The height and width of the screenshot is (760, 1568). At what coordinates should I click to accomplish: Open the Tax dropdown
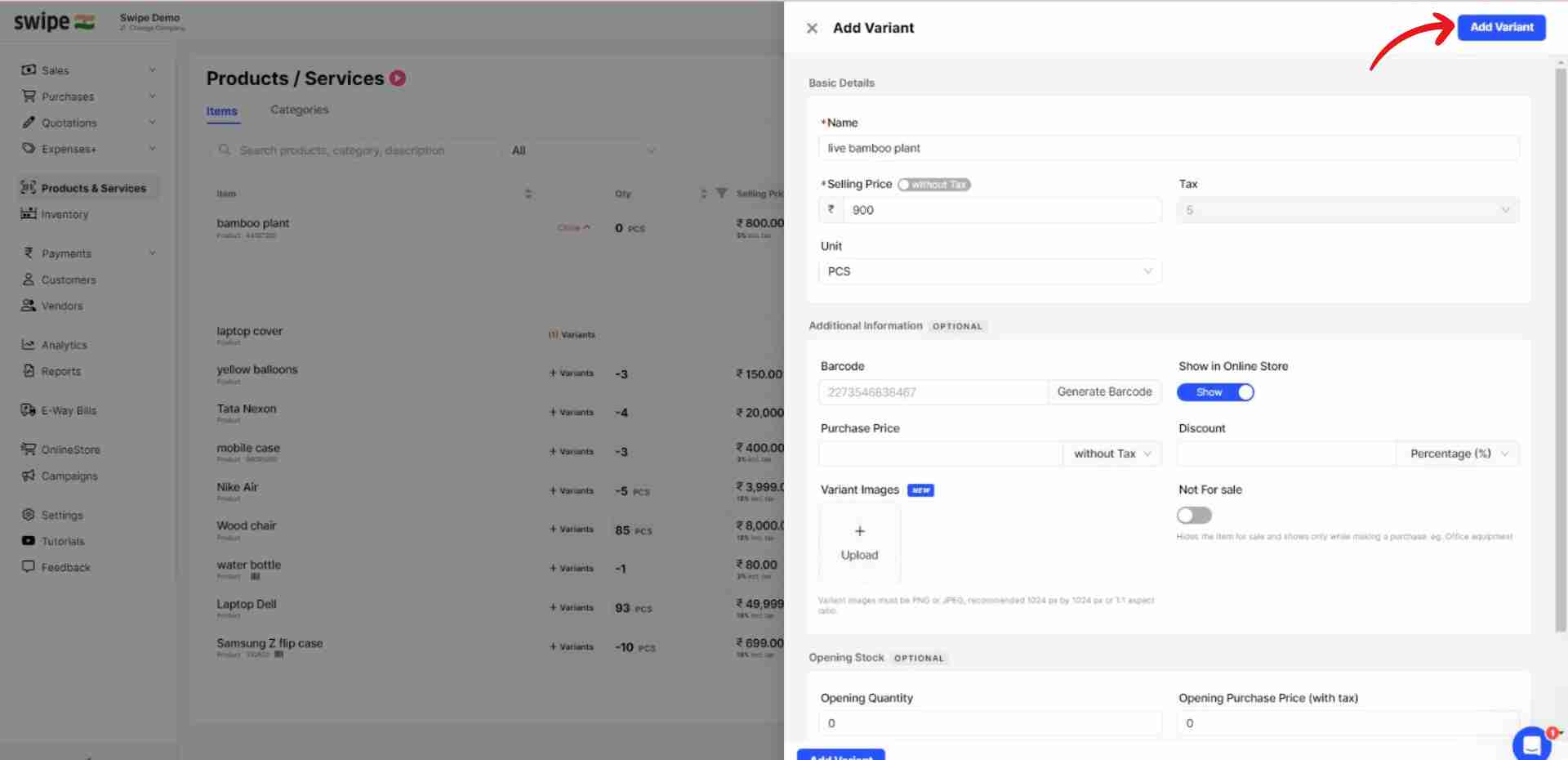(1347, 210)
